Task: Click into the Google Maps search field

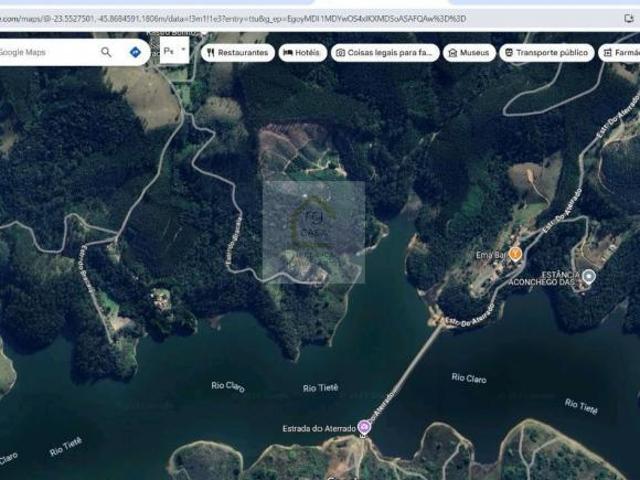Action: pos(45,52)
